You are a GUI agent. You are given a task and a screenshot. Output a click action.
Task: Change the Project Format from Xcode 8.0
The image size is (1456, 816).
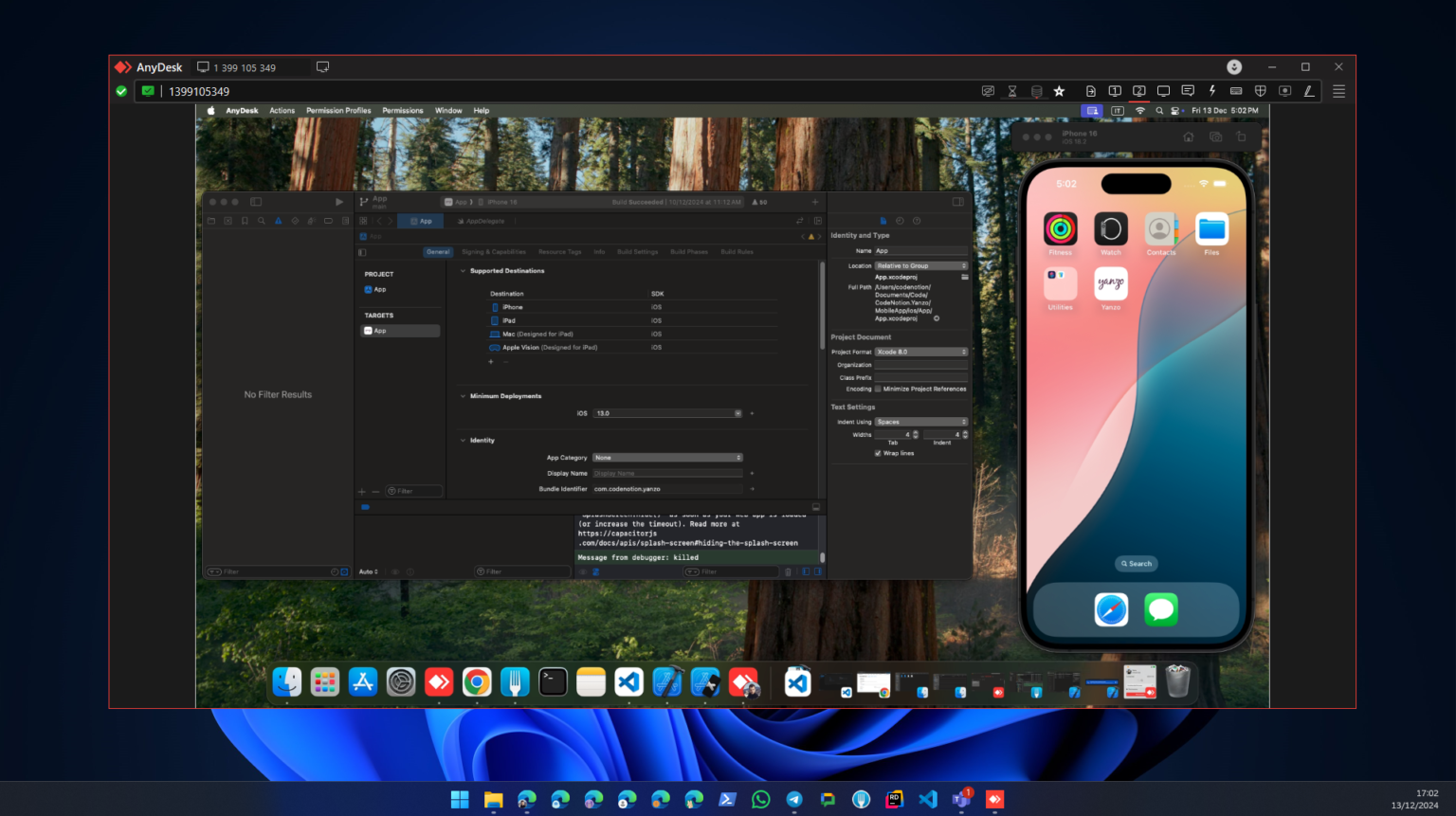coord(920,352)
